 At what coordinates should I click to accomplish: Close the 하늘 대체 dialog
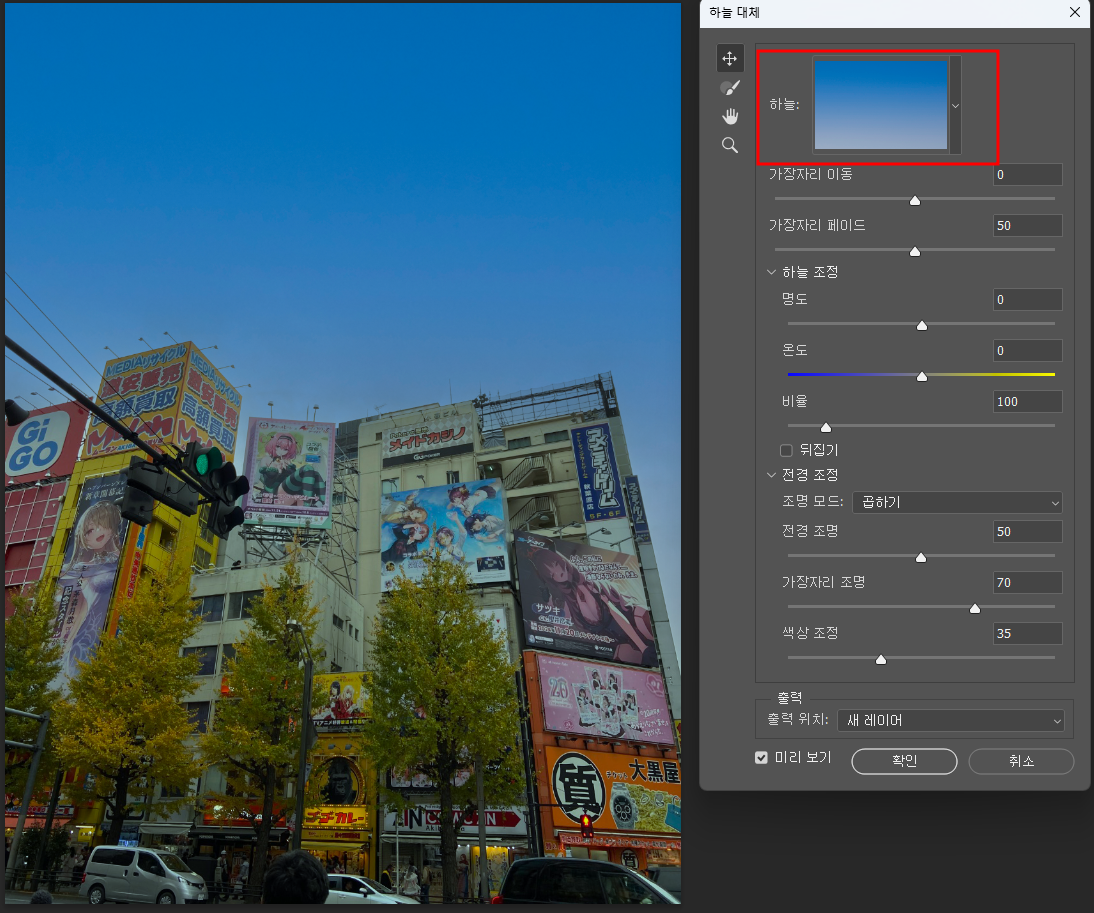pyautogui.click(x=1074, y=13)
